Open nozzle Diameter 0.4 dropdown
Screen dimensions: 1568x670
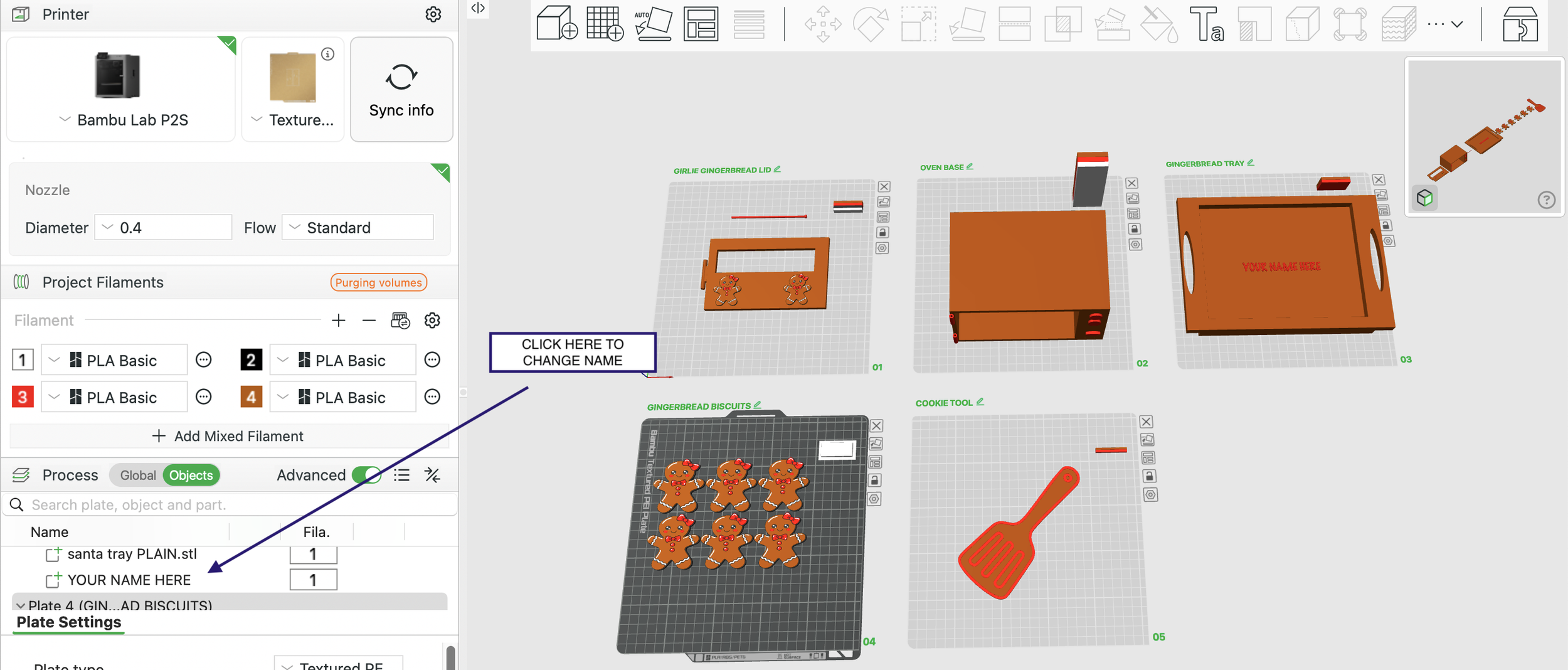(163, 228)
